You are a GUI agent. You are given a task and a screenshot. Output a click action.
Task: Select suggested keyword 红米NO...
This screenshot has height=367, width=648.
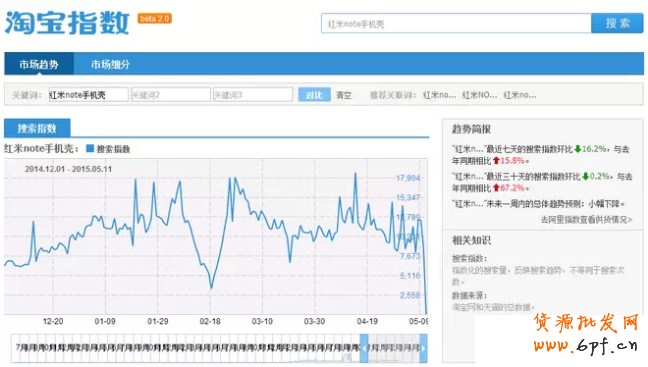[479, 95]
